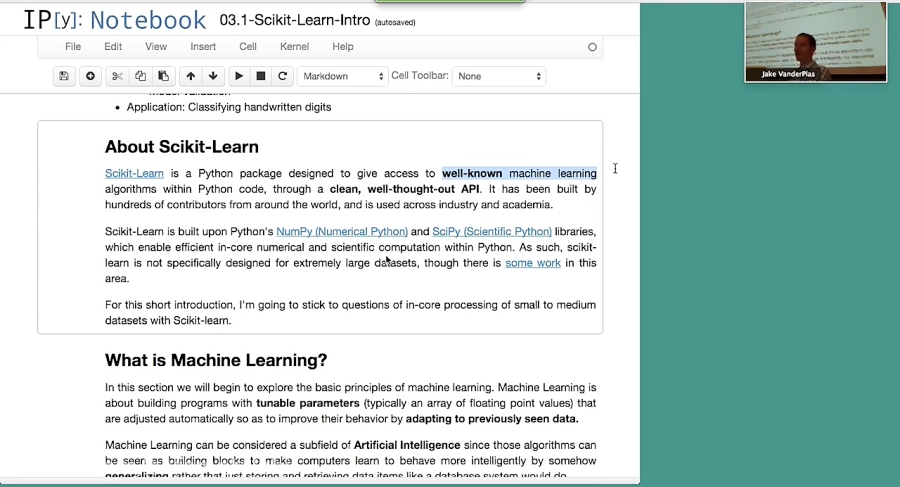This screenshot has height=487, width=900.
Task: Click the About Scikit-Learn heading
Action: click(x=181, y=147)
